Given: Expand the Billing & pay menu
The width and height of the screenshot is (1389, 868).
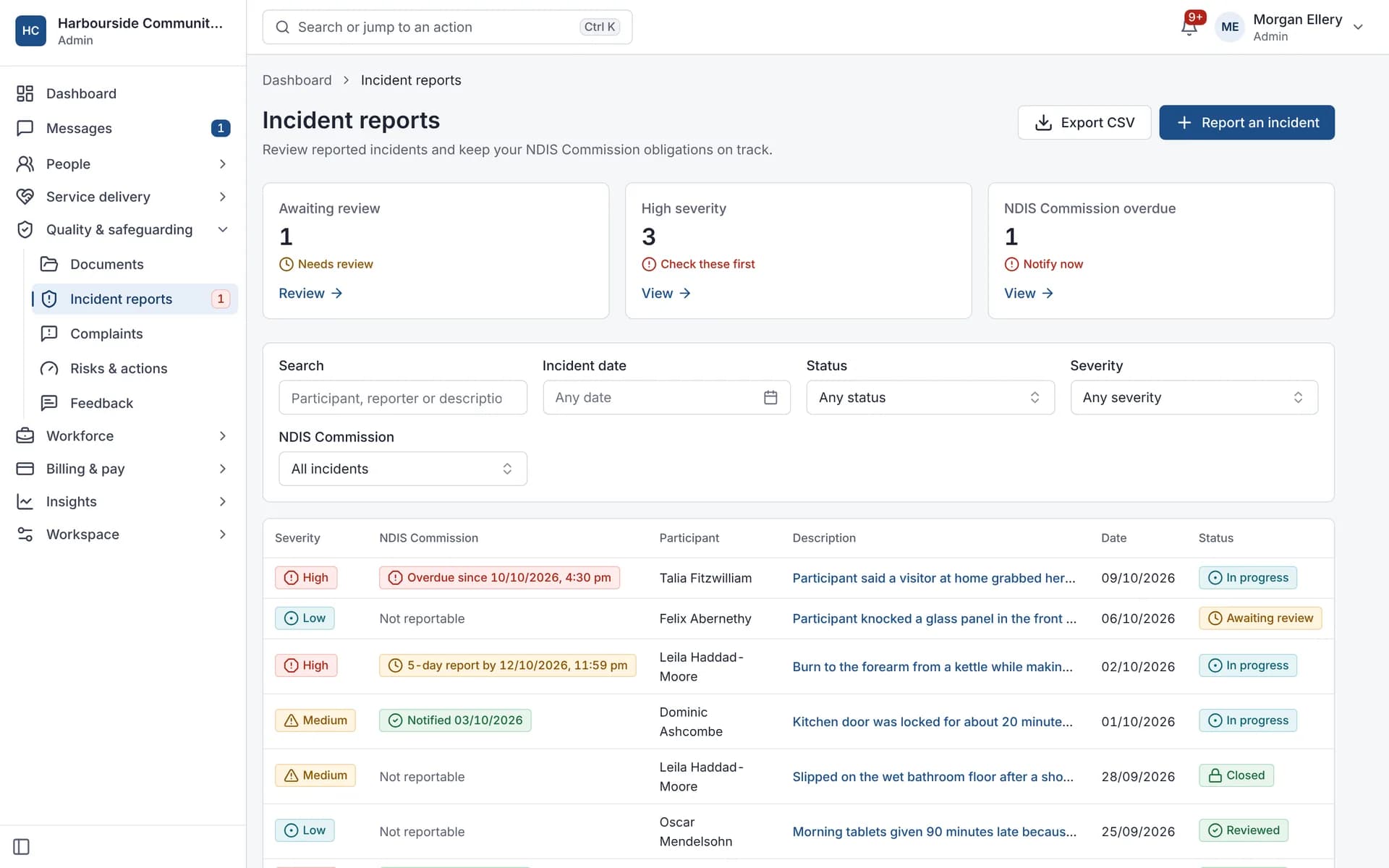Looking at the screenshot, I should (123, 469).
